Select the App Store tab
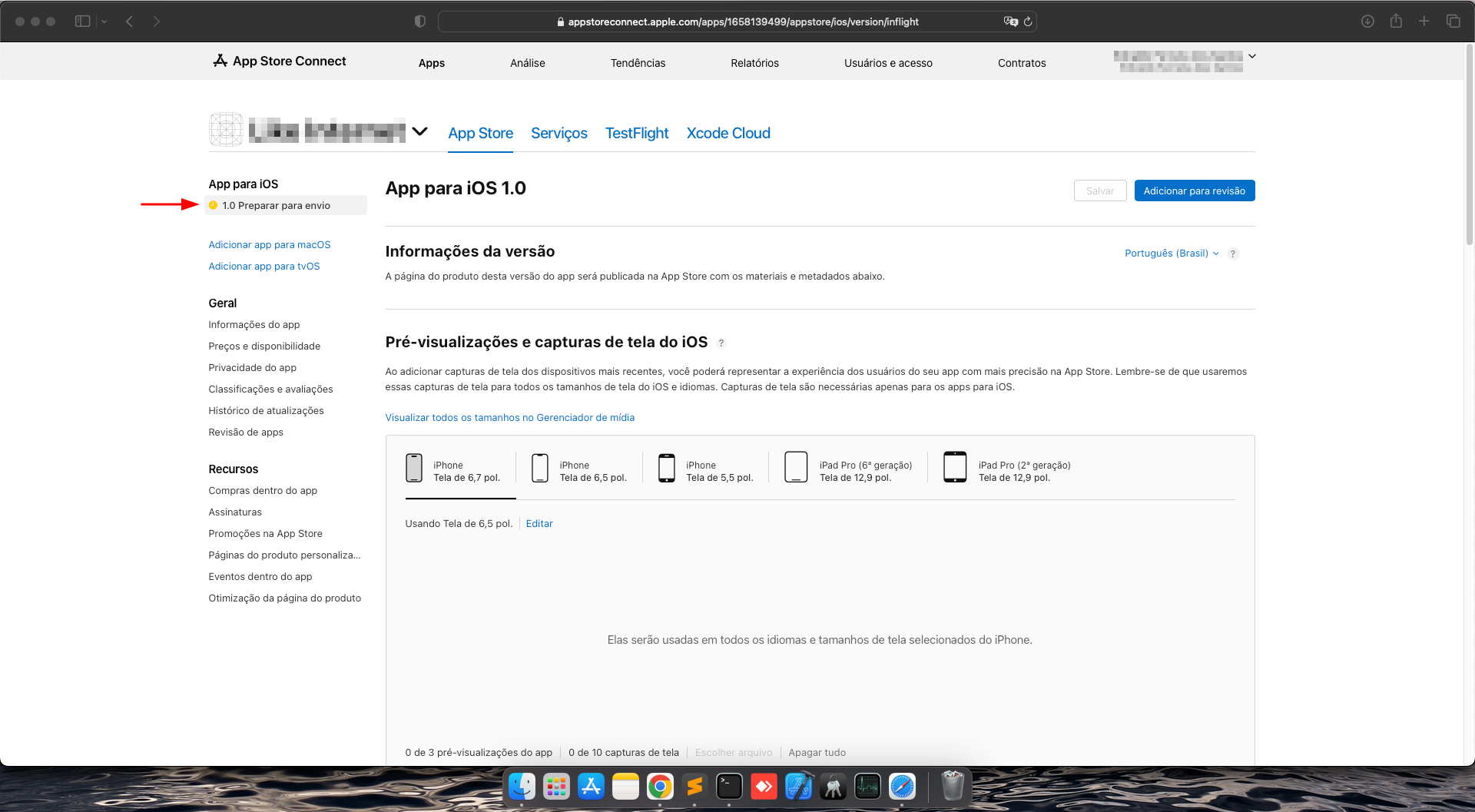This screenshot has width=1475, height=812. 481,133
